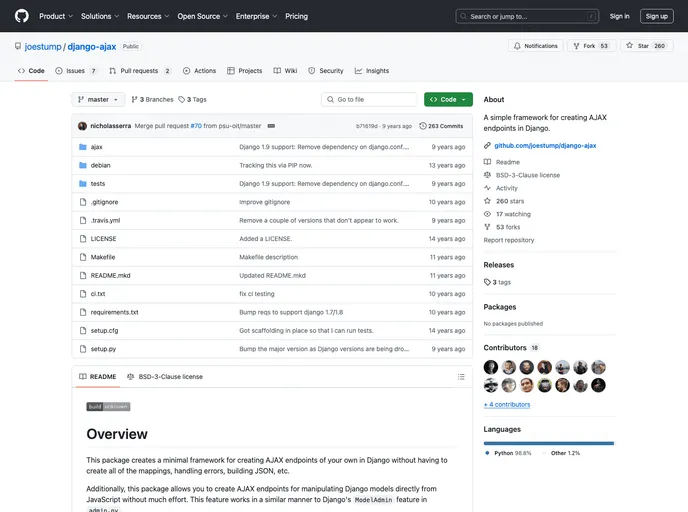Screen dimensions: 688x512
Task: Open pull request #70 link
Action: pyautogui.click(x=196, y=126)
